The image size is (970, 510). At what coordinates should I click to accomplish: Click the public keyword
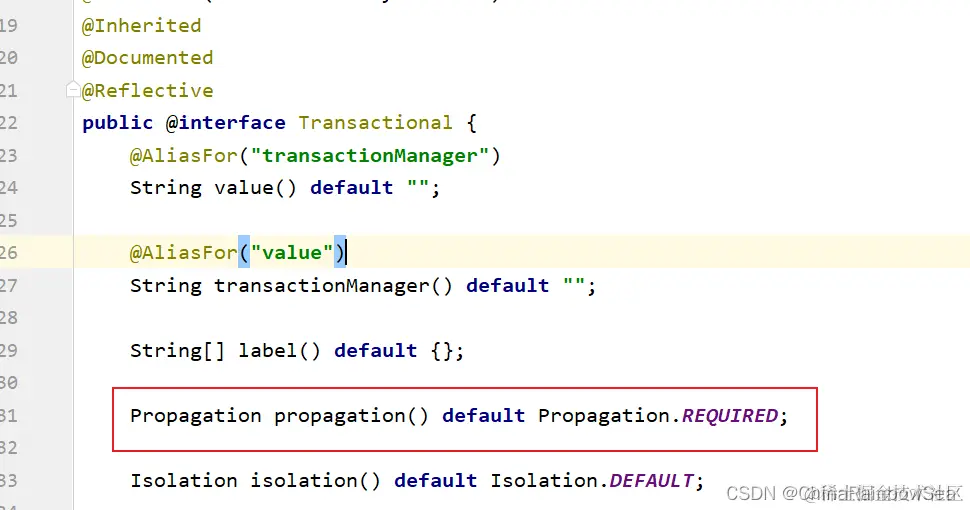point(118,123)
